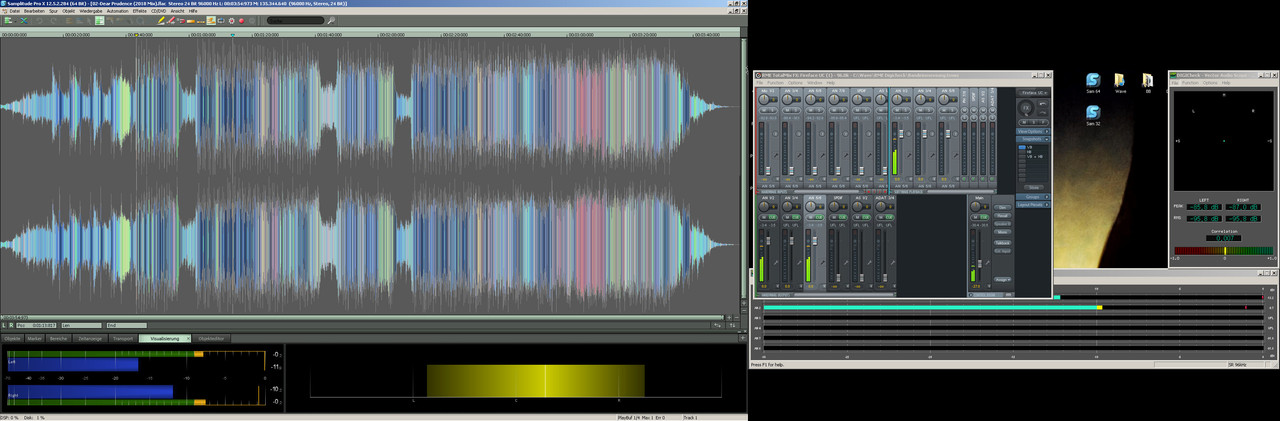Screen dimensions: 1280x421
Task: Click the Samplitude toolbar search field
Action: [x=295, y=20]
